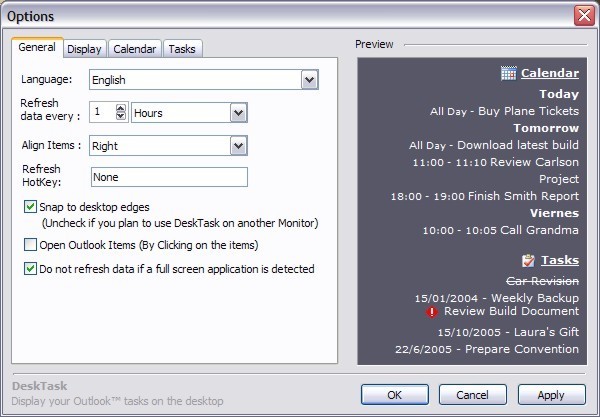Click the Calendar heading link in Preview
The image size is (600, 417).
pos(550,73)
